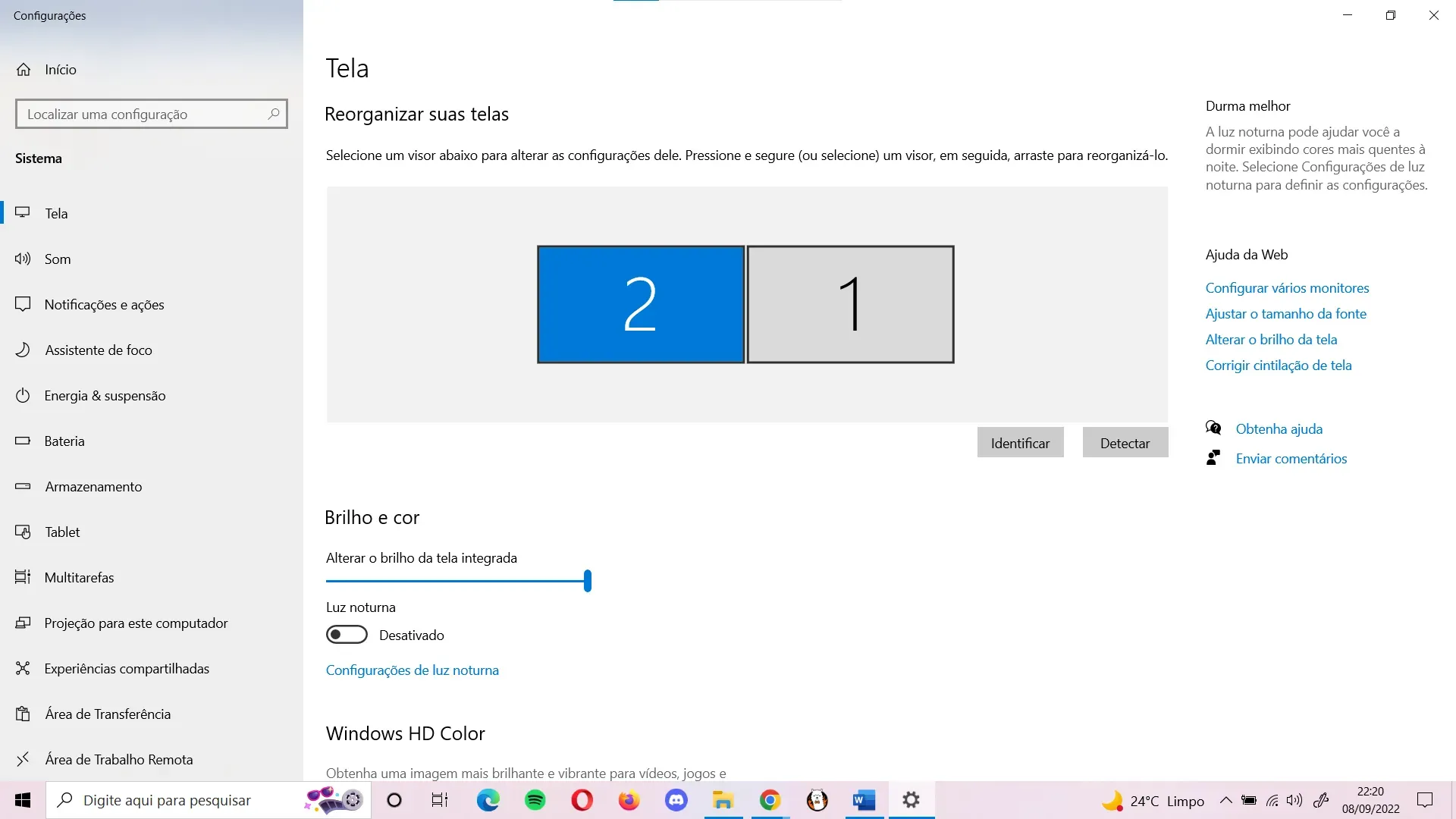
Task: Open Task View on the taskbar
Action: coord(440,800)
